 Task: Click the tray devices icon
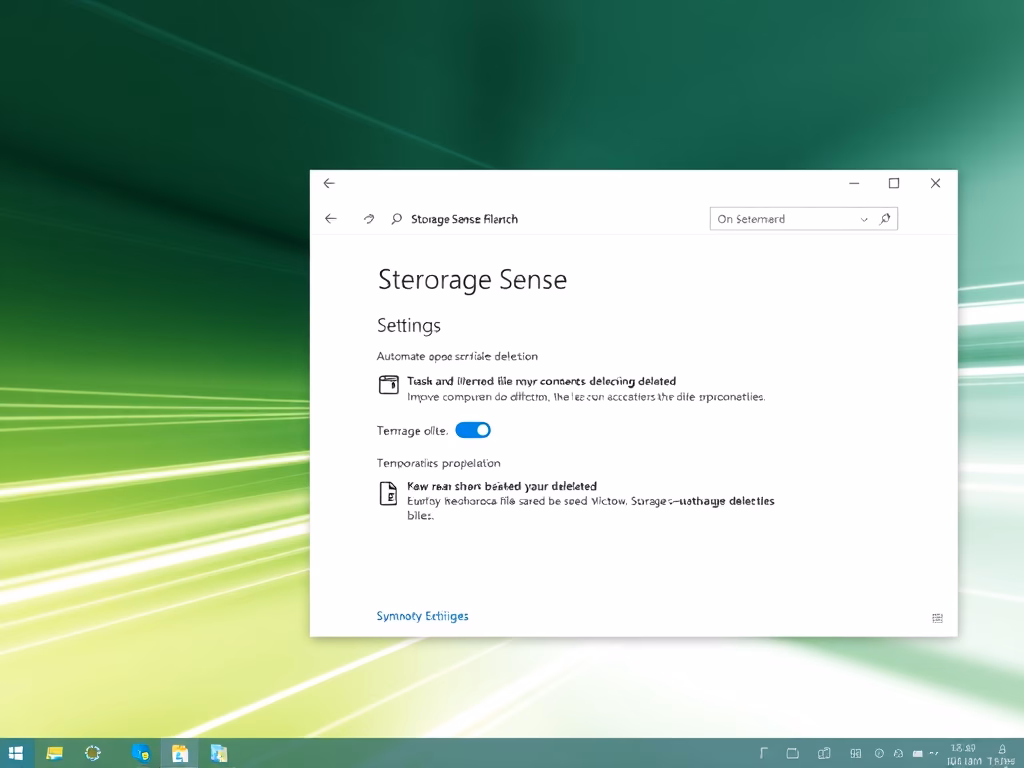coord(824,753)
